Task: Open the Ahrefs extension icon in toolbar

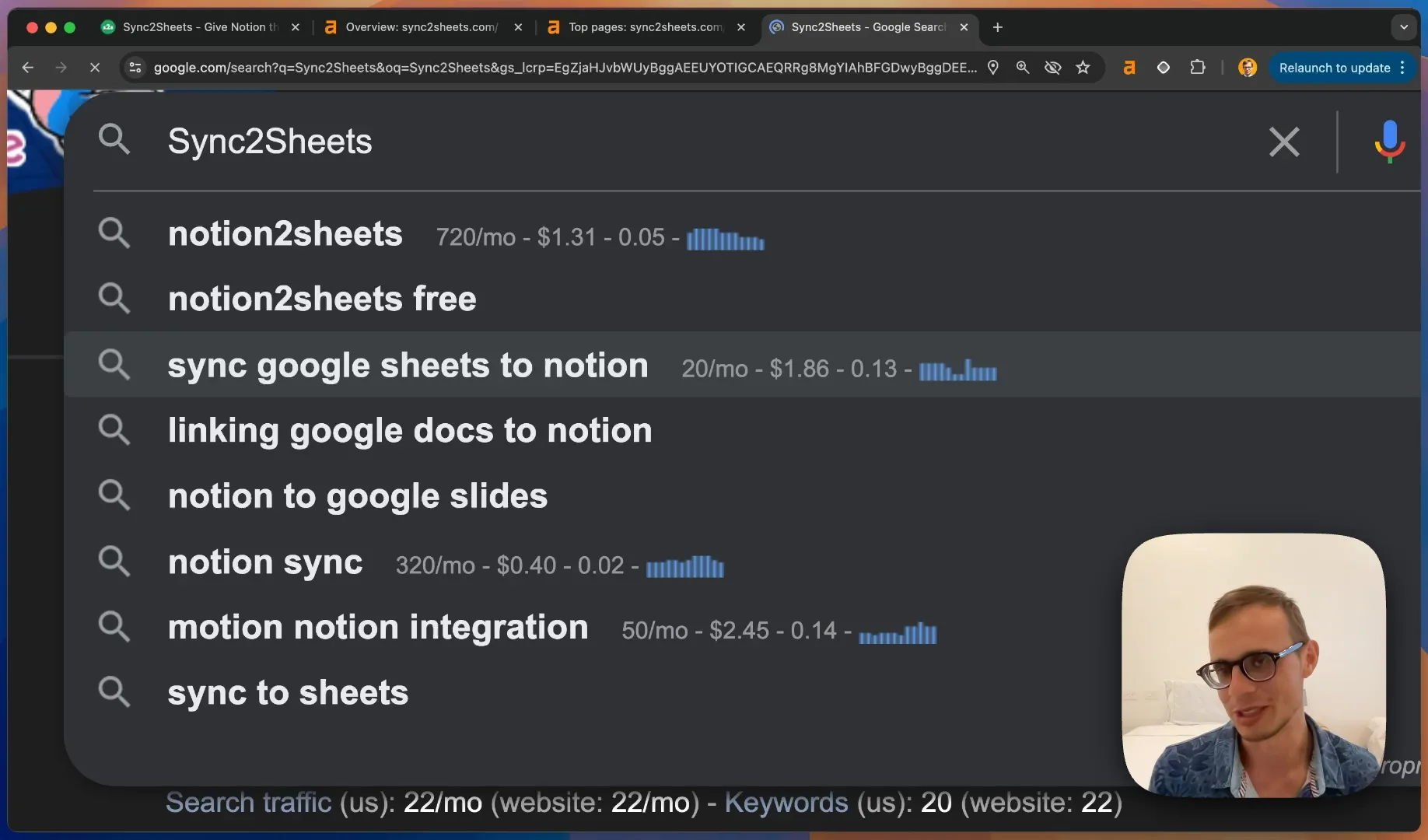Action: (1129, 68)
